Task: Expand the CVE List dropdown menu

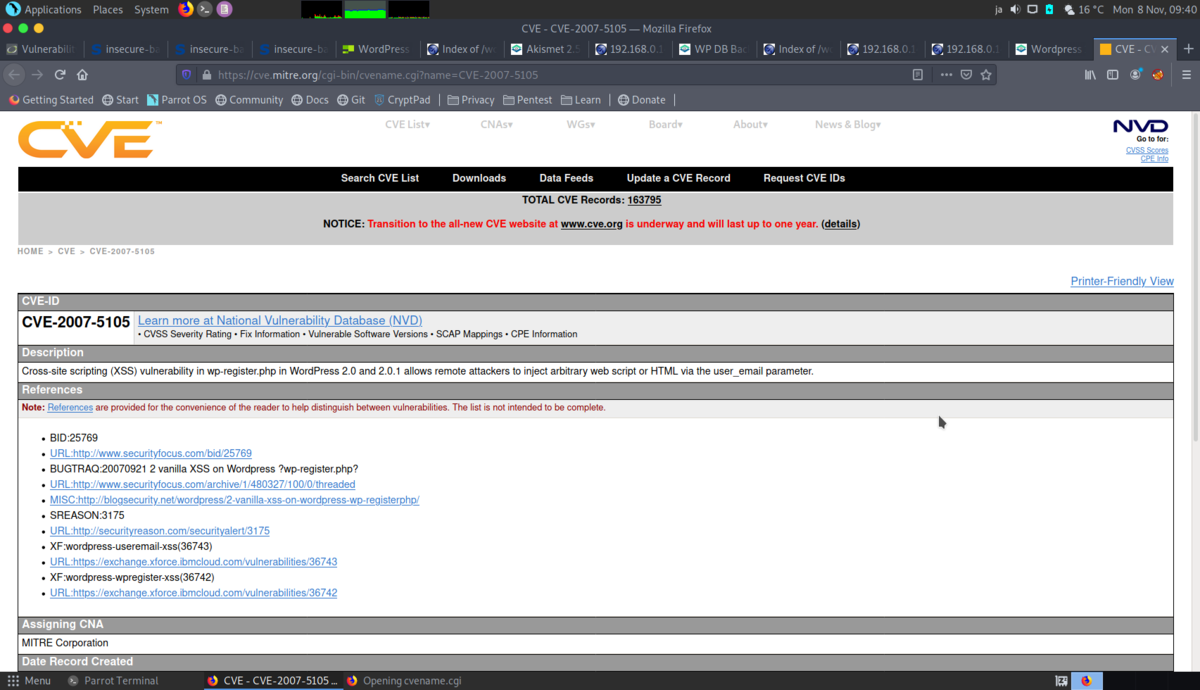Action: tap(407, 124)
